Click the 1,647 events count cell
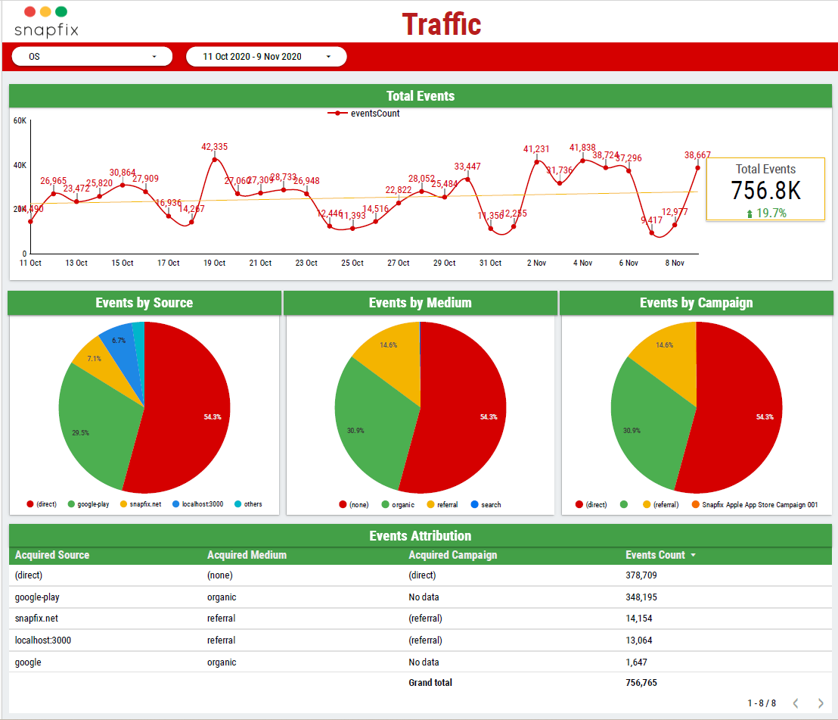Image resolution: width=838 pixels, height=720 pixels. (636, 662)
